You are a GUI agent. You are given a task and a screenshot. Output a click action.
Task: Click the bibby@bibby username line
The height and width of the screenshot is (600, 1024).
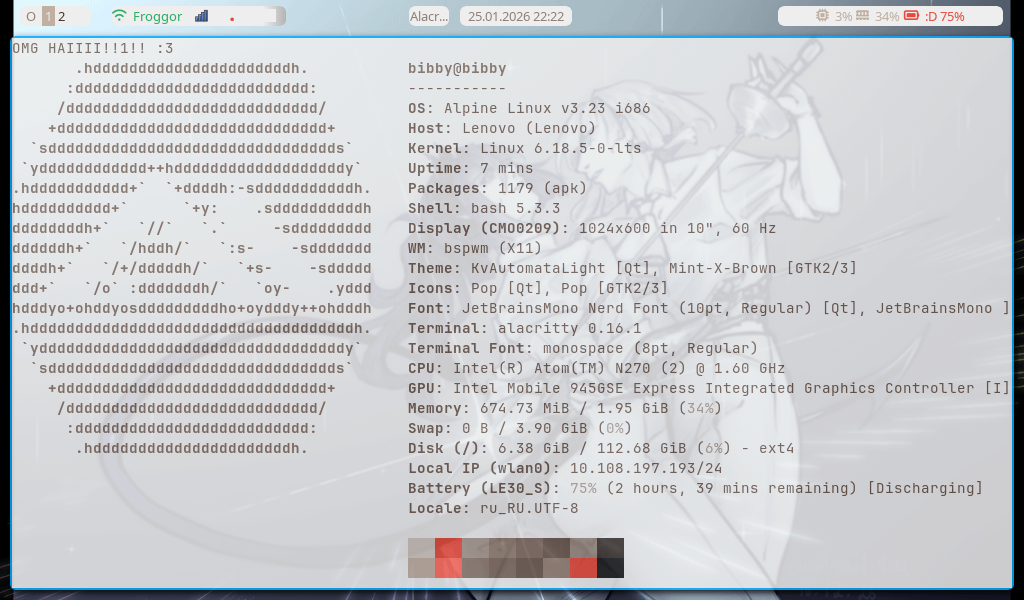click(x=457, y=68)
